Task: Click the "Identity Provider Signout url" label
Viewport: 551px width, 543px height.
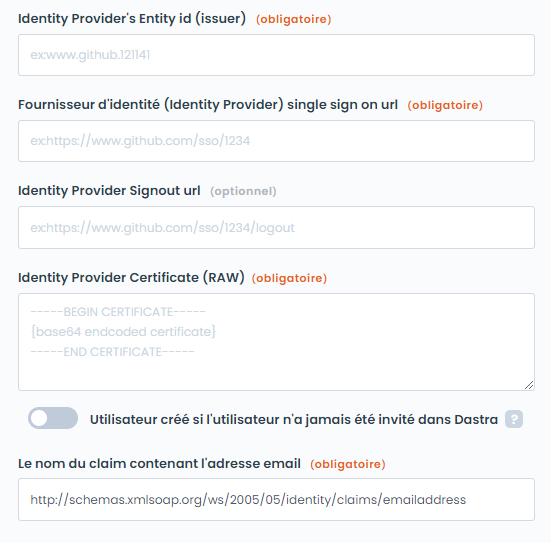Action: pos(109,191)
